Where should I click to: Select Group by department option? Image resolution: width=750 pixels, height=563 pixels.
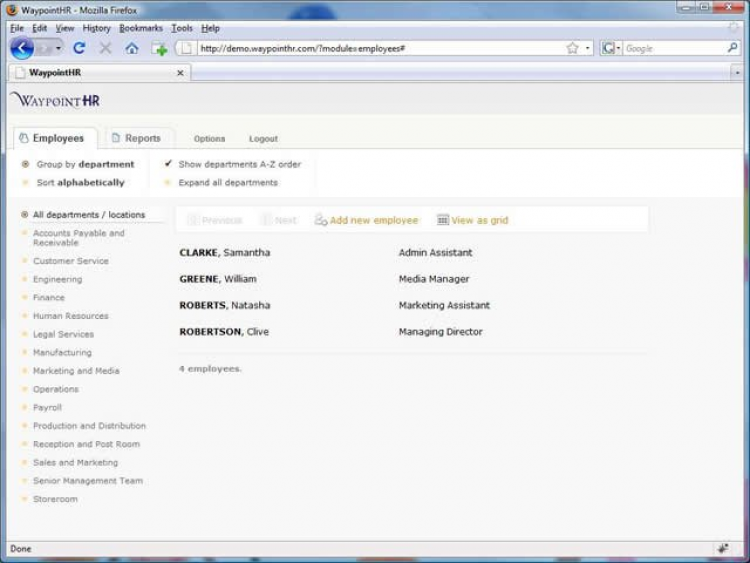tap(78, 164)
